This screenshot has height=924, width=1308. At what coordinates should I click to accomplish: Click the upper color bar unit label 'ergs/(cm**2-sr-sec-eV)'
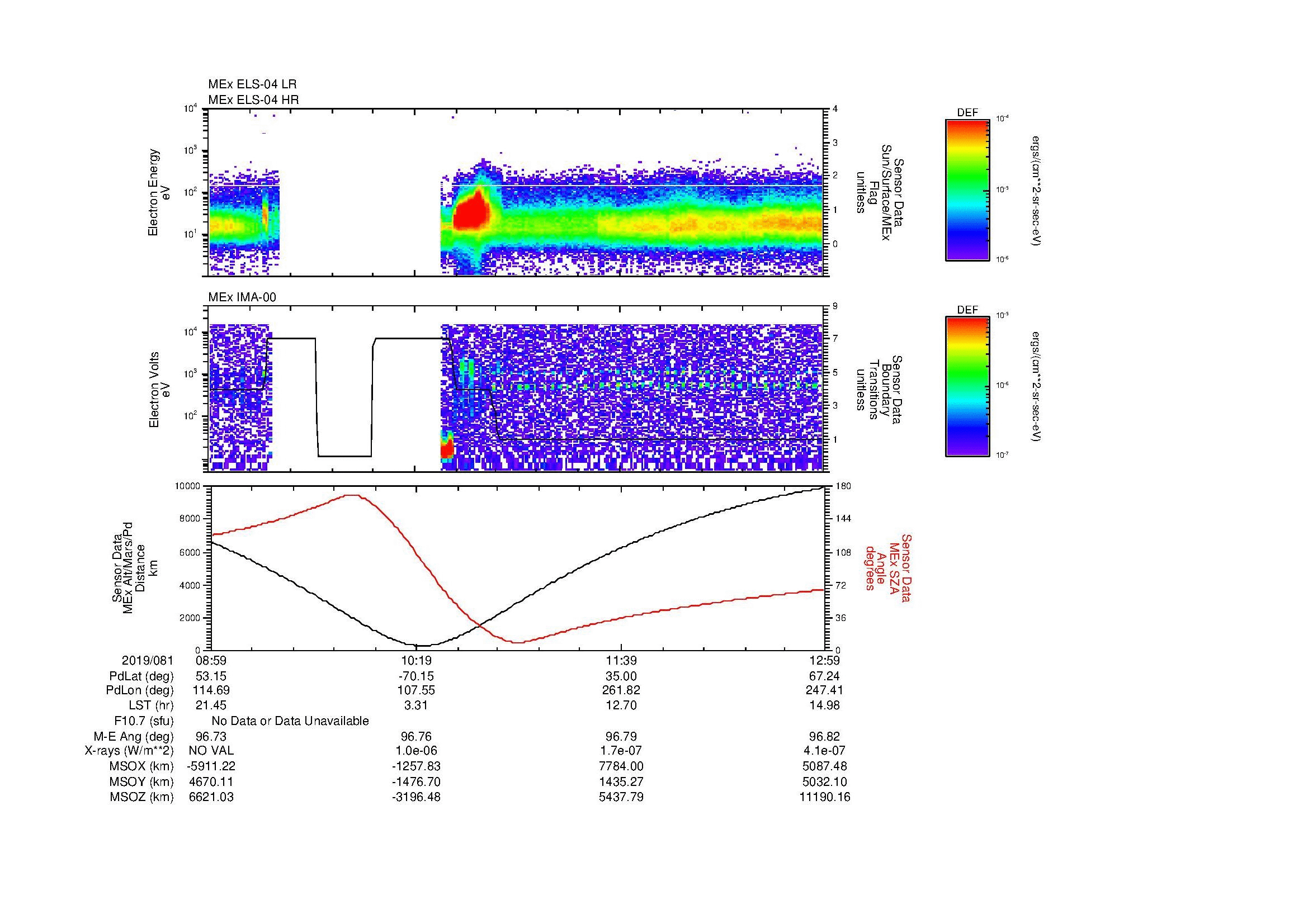tap(1037, 190)
